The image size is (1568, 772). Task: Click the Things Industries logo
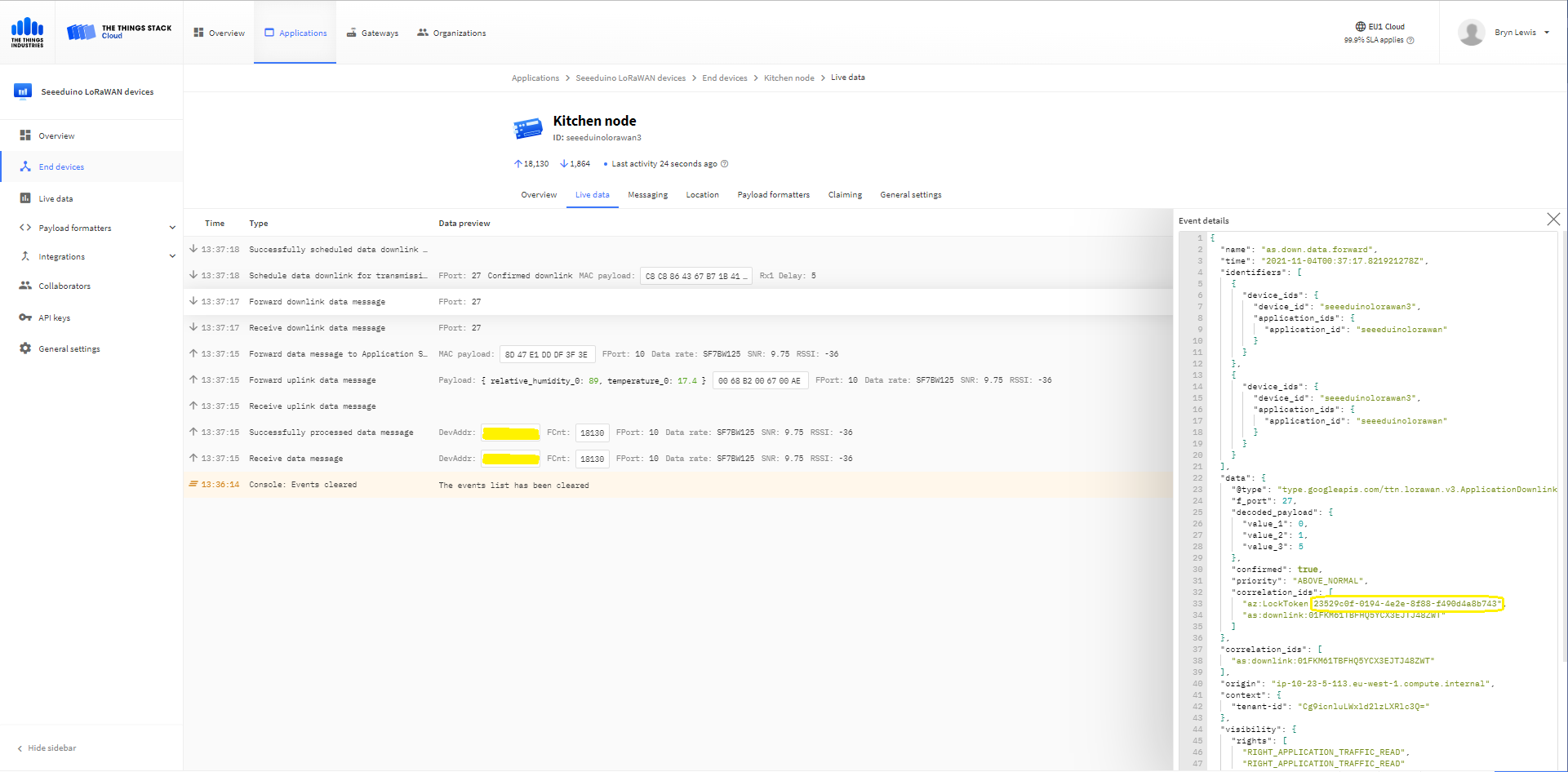(27, 33)
